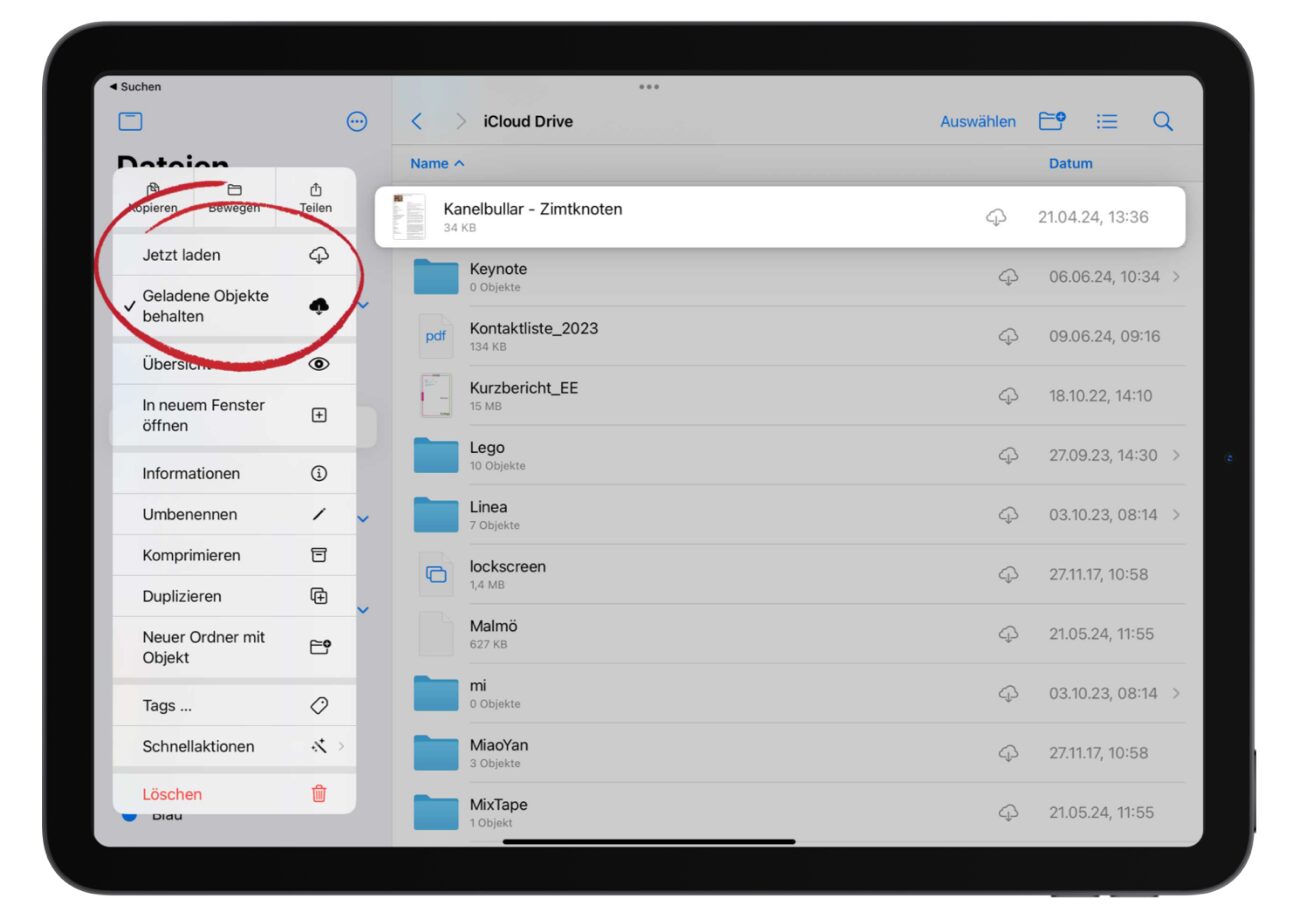Open the mi folder icon
The image size is (1298, 924).
pyautogui.click(x=436, y=693)
